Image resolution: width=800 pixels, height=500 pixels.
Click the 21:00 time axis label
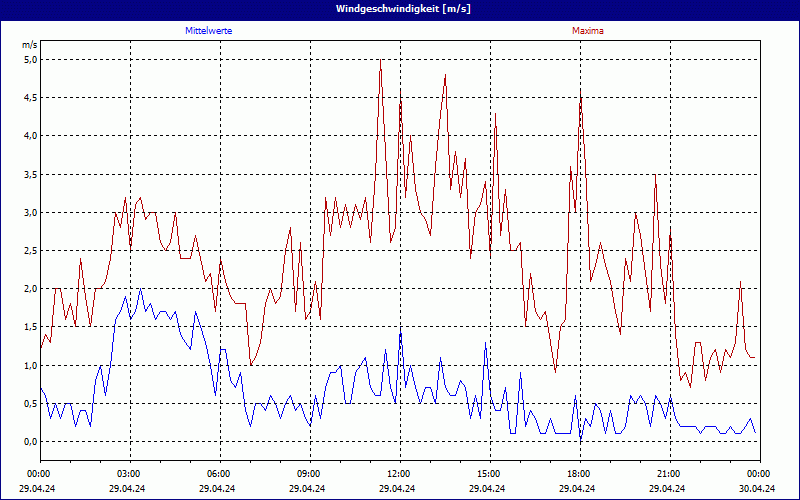[x=669, y=474]
